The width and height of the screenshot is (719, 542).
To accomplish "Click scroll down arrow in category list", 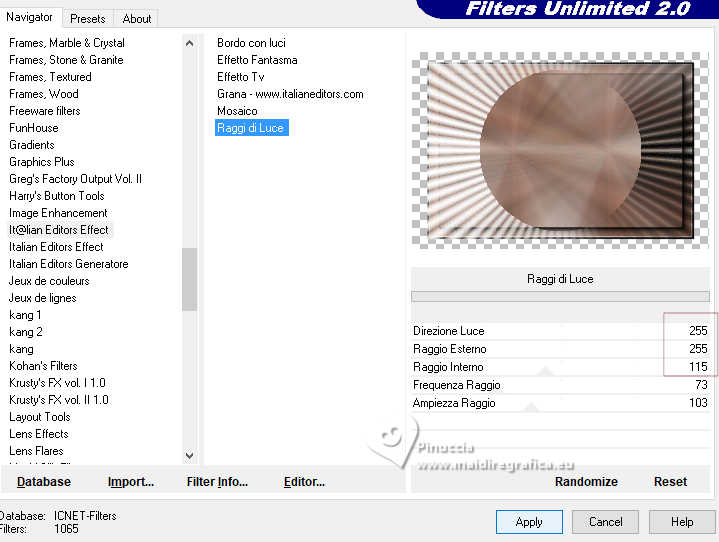I will coord(189,455).
